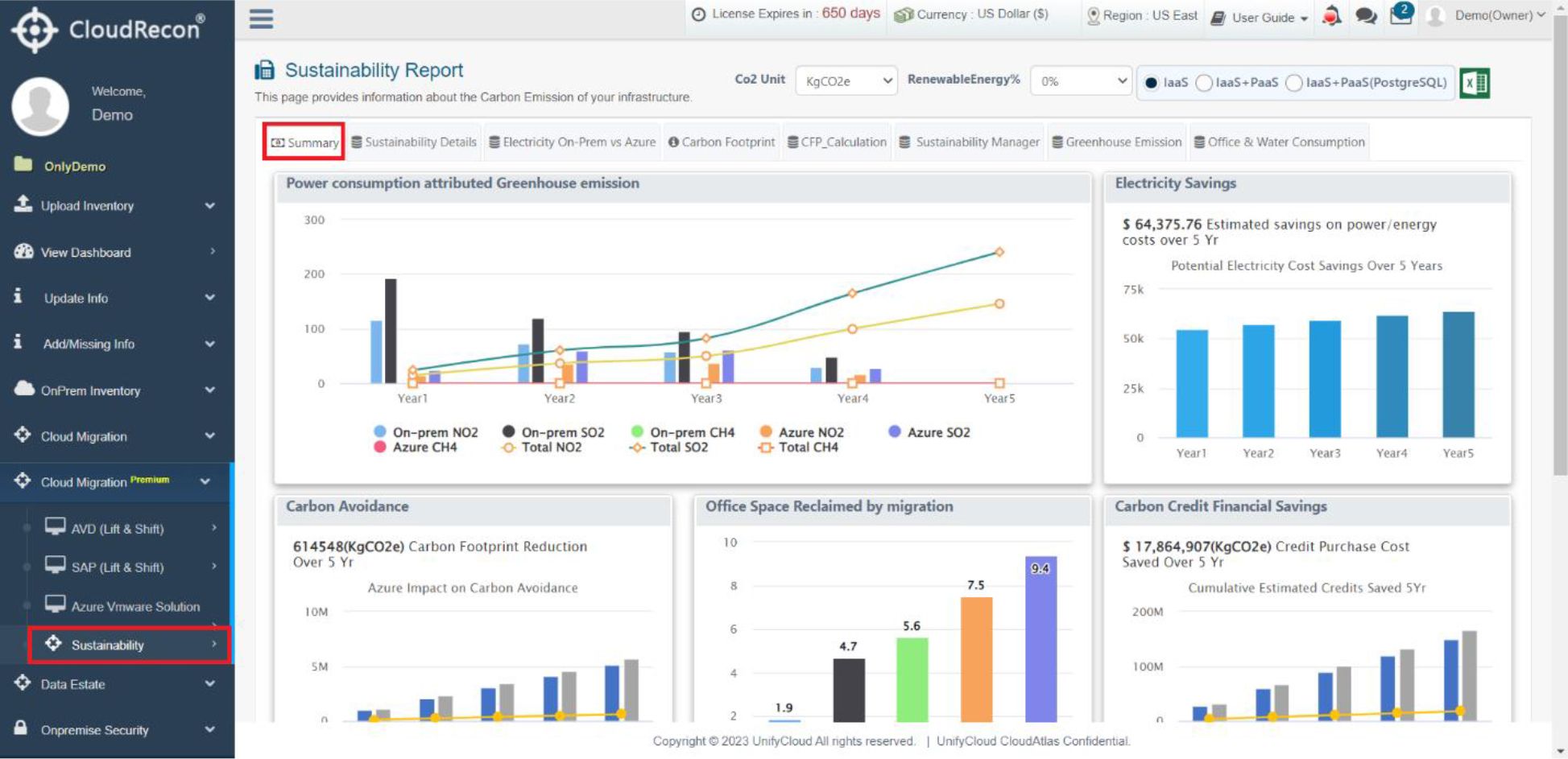
Task: Click the CloudRecon logo icon
Action: (x=35, y=30)
